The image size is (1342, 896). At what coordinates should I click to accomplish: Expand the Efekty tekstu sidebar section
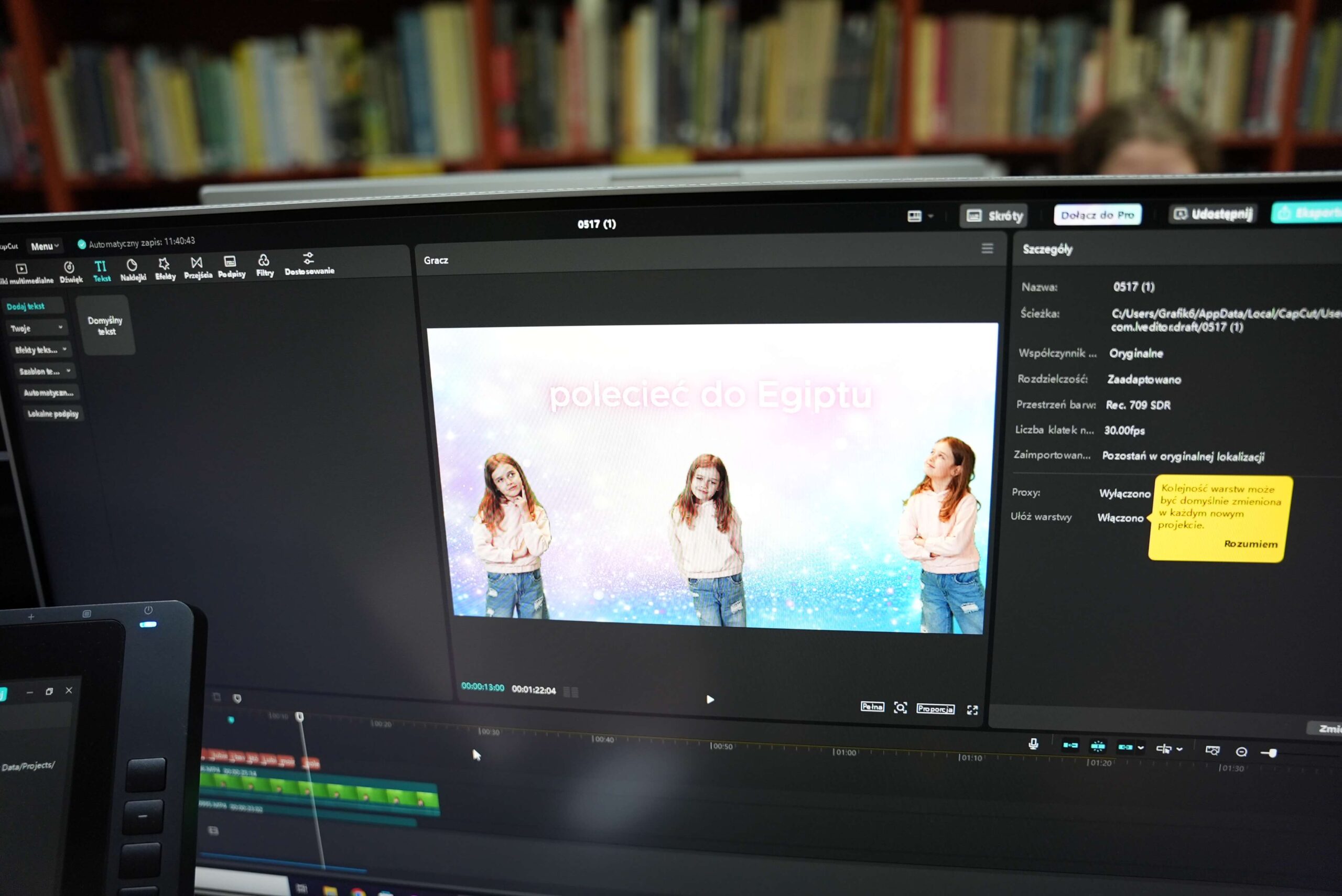(x=40, y=349)
